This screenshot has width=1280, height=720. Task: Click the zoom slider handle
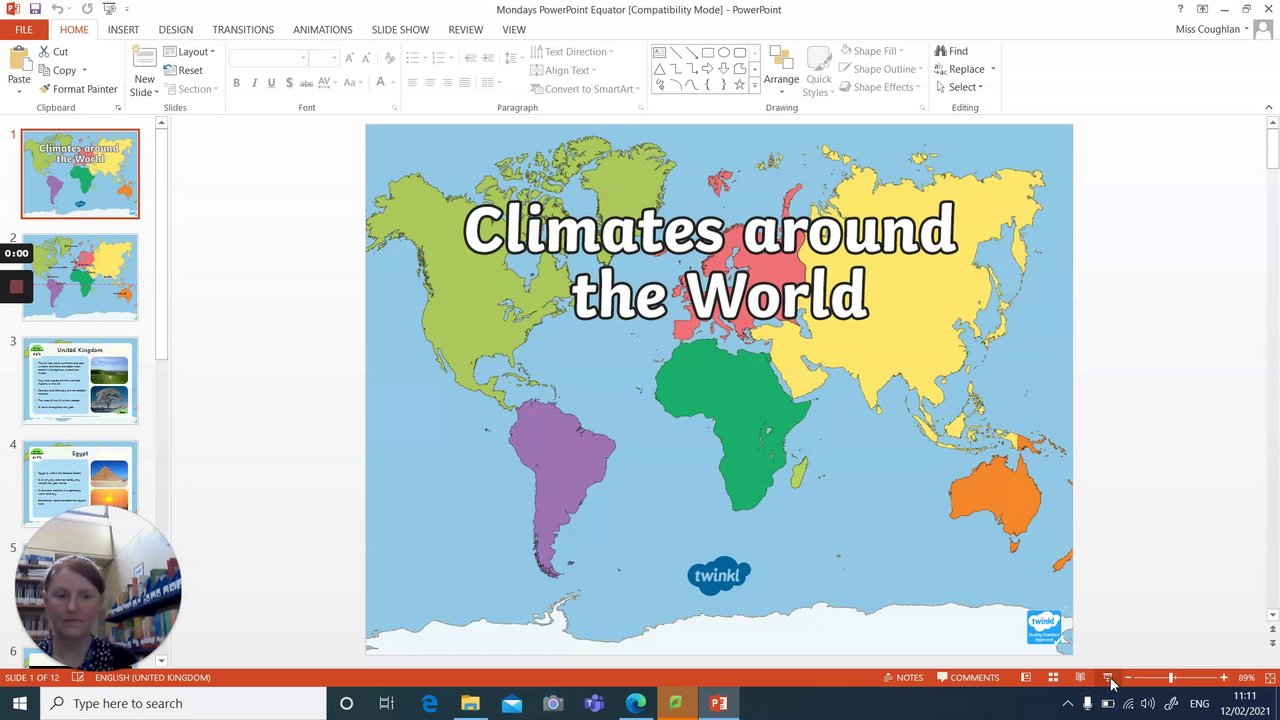[1171, 677]
